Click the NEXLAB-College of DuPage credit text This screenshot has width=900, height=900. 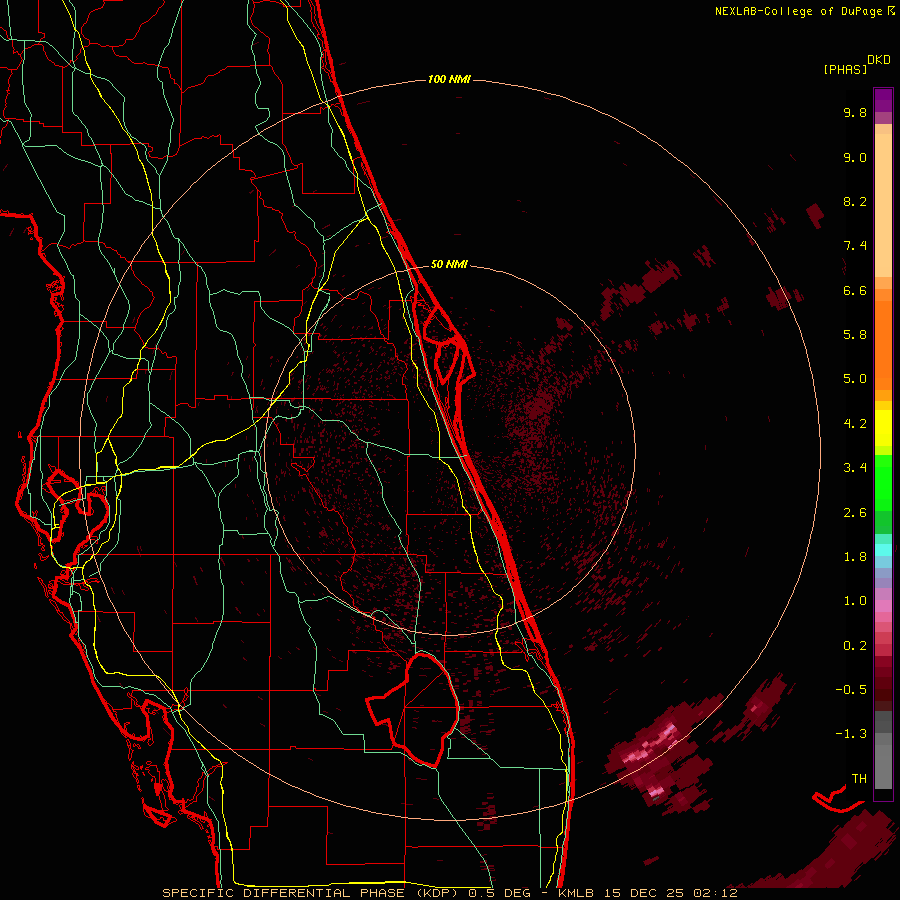coord(798,11)
